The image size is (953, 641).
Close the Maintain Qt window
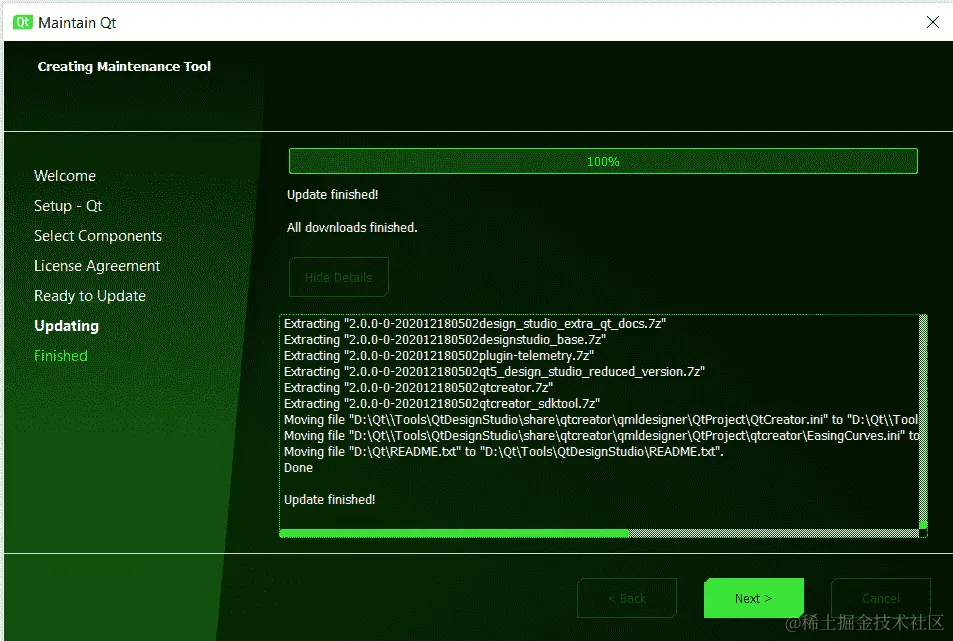point(932,22)
